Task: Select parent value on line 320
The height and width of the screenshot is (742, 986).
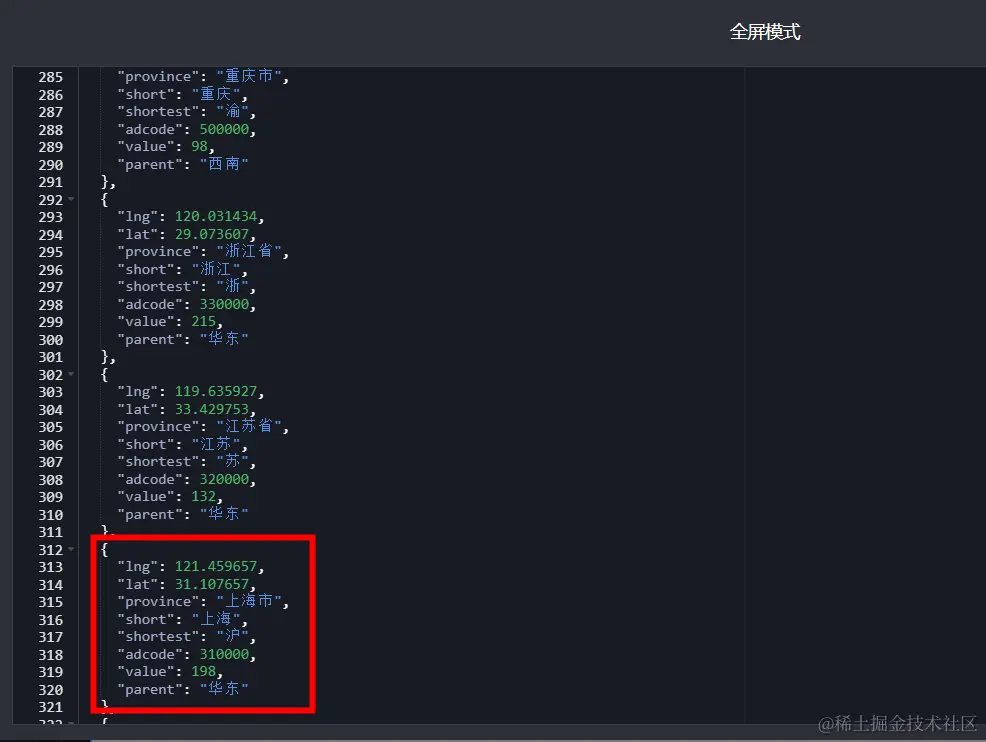Action: 224,688
